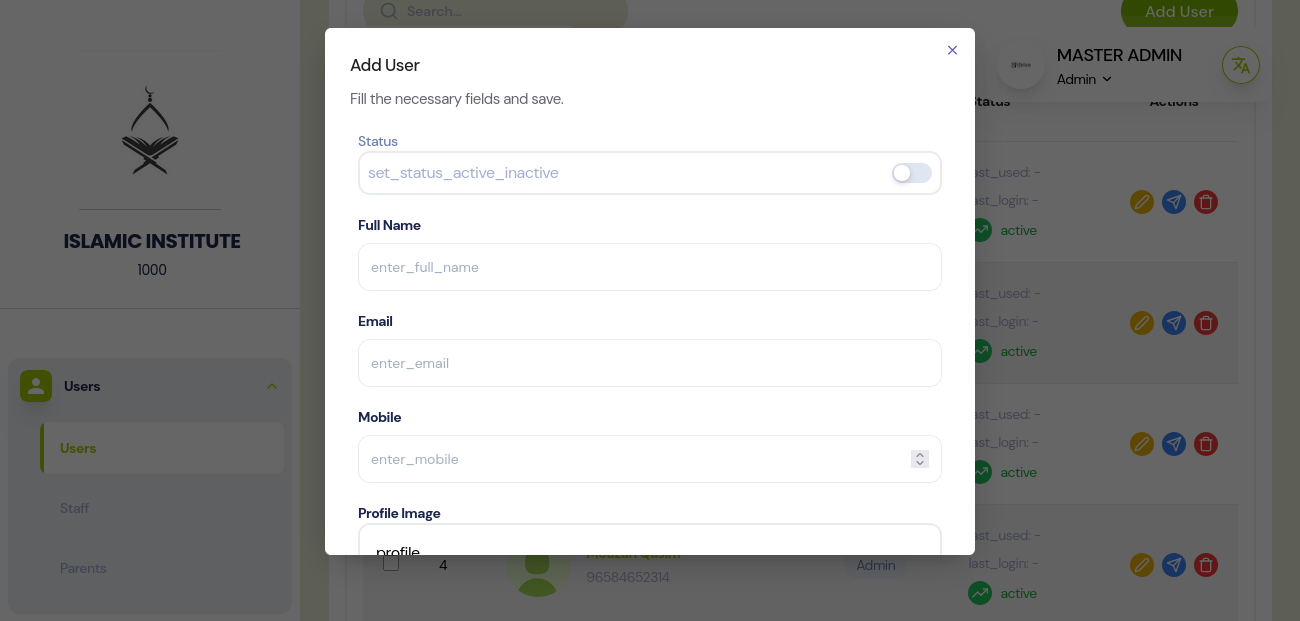1300x621 pixels.
Task: Check the checkbox for row 4
Action: pyautogui.click(x=391, y=564)
